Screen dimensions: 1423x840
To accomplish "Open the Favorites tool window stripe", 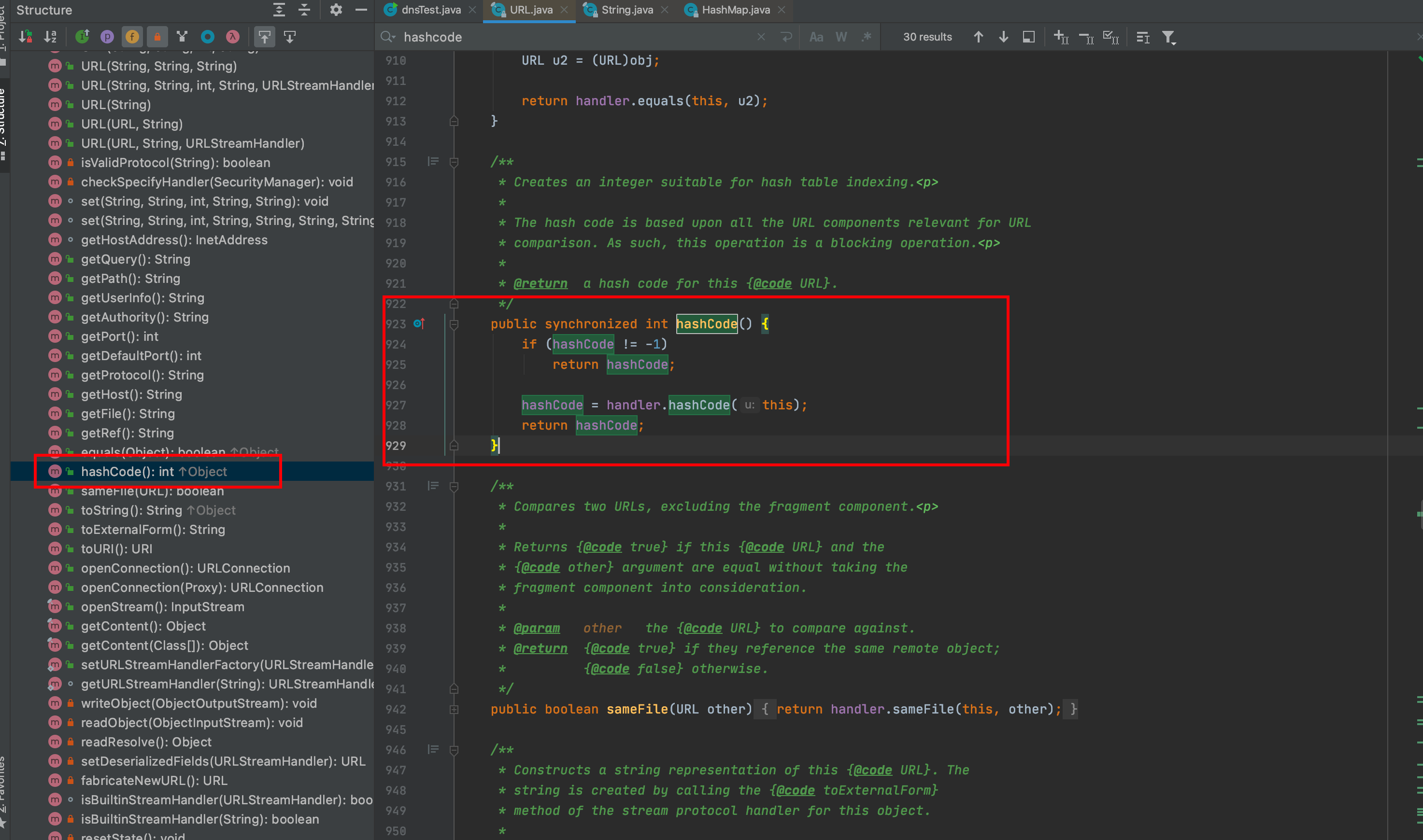I will pos(3,793).
